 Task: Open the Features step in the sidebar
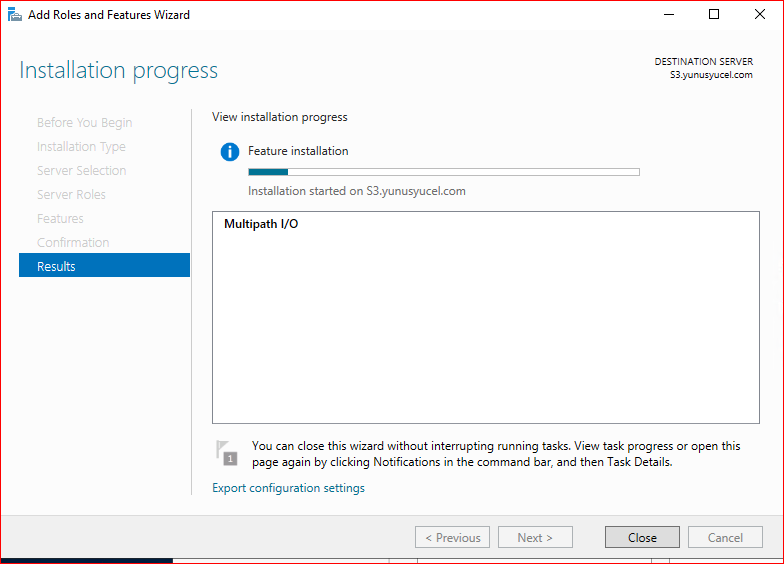pos(60,218)
